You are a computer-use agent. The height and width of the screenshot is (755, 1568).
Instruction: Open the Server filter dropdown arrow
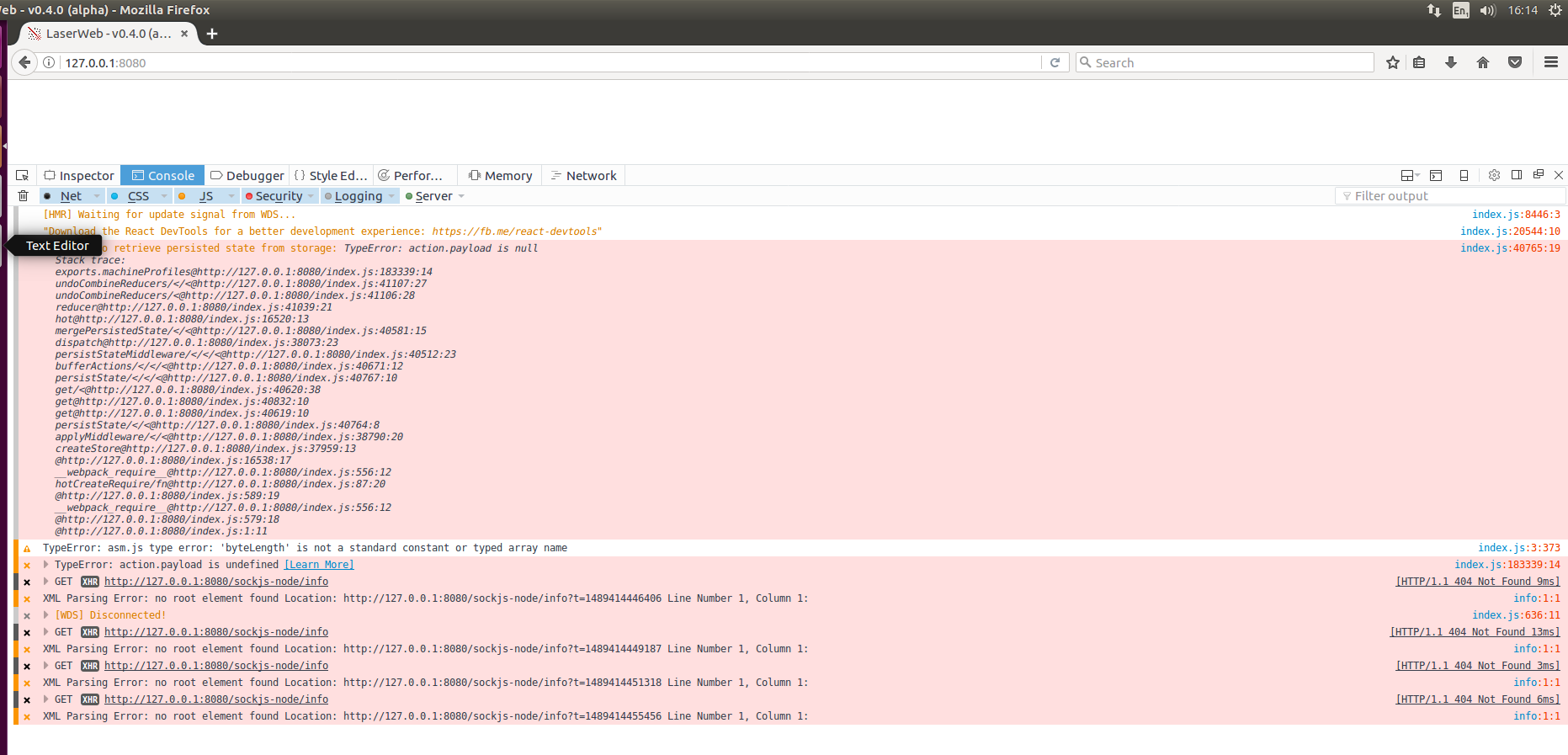(x=461, y=196)
